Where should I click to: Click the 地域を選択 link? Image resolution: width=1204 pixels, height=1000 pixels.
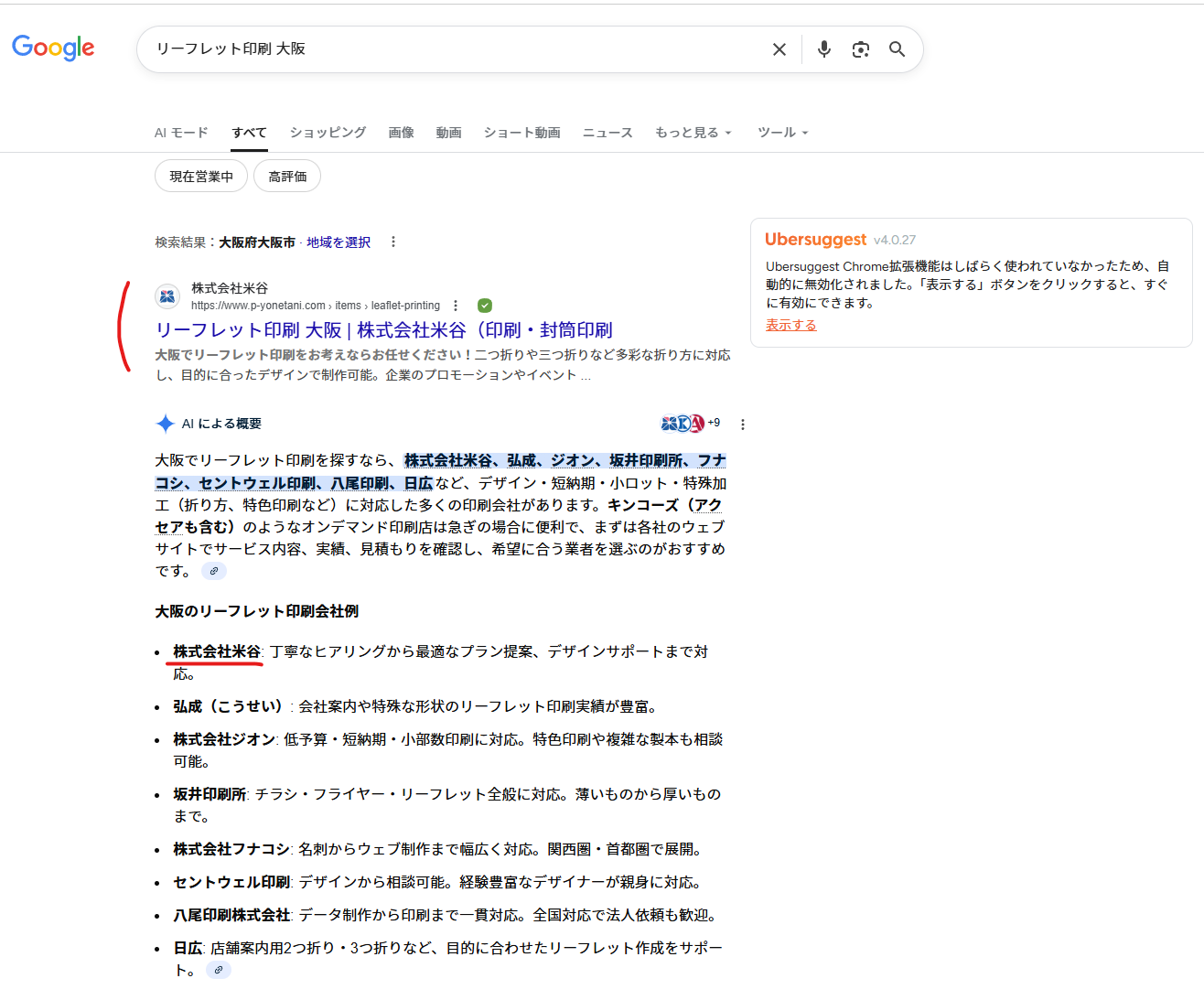point(339,242)
